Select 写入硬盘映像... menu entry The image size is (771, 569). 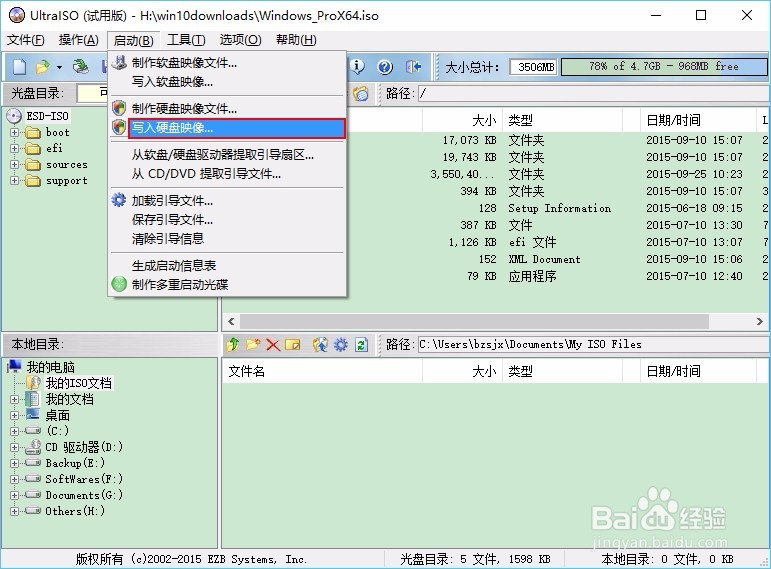coord(237,128)
